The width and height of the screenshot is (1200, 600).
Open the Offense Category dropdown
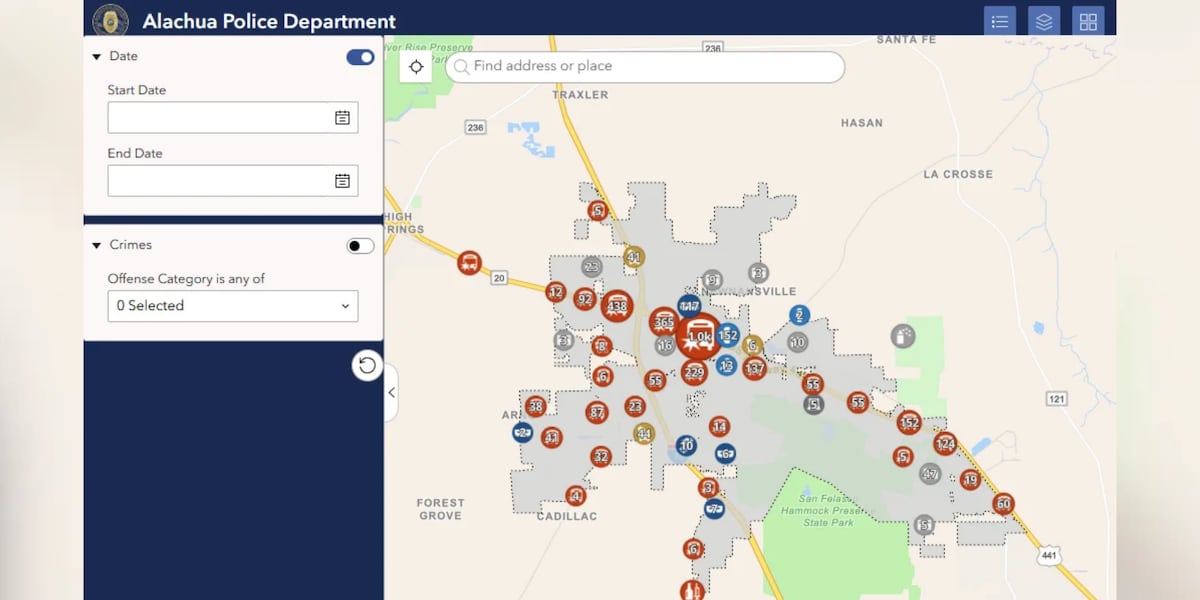coord(233,306)
